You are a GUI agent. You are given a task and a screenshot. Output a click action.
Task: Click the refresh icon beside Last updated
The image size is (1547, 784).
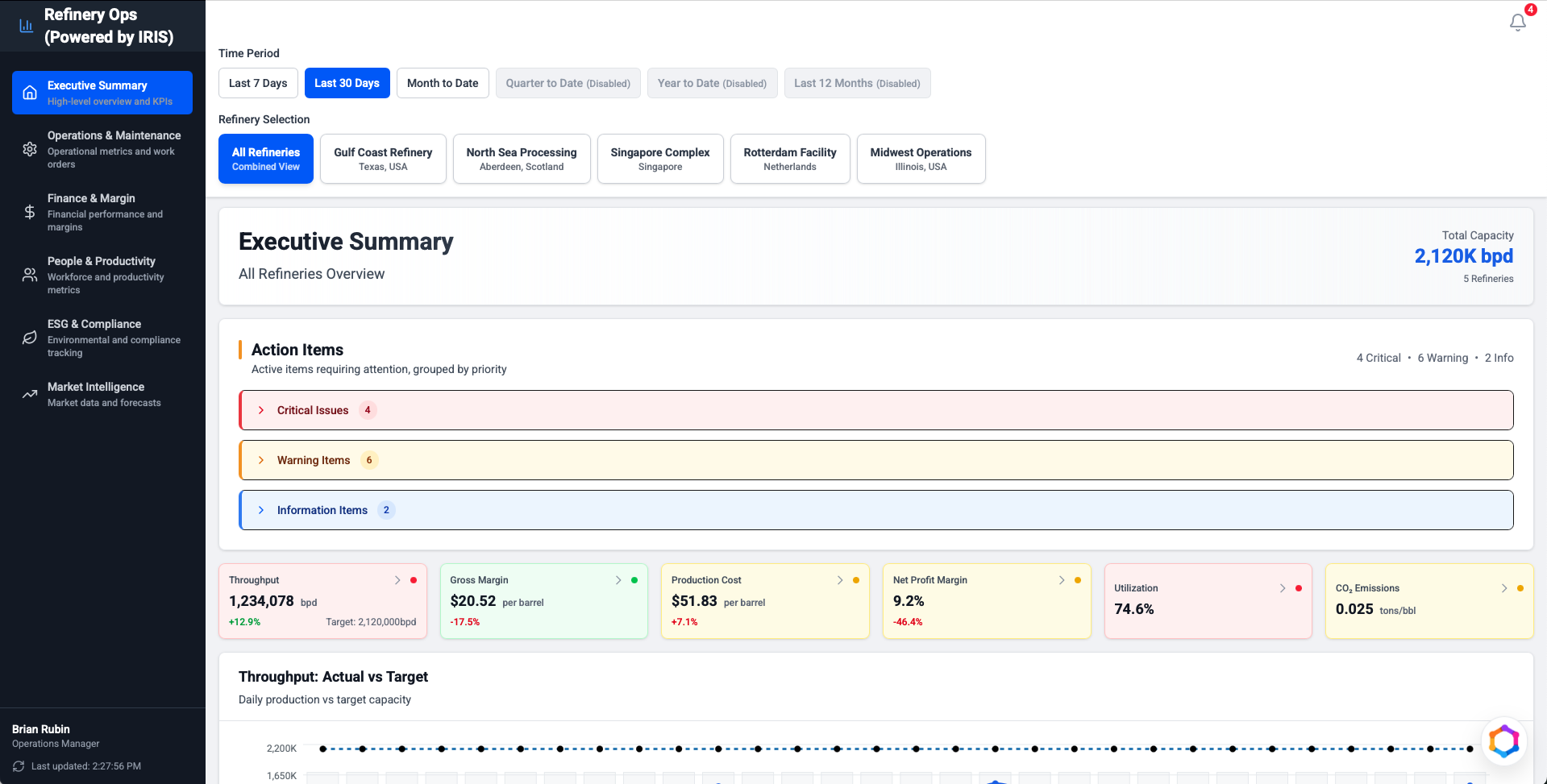click(x=19, y=766)
